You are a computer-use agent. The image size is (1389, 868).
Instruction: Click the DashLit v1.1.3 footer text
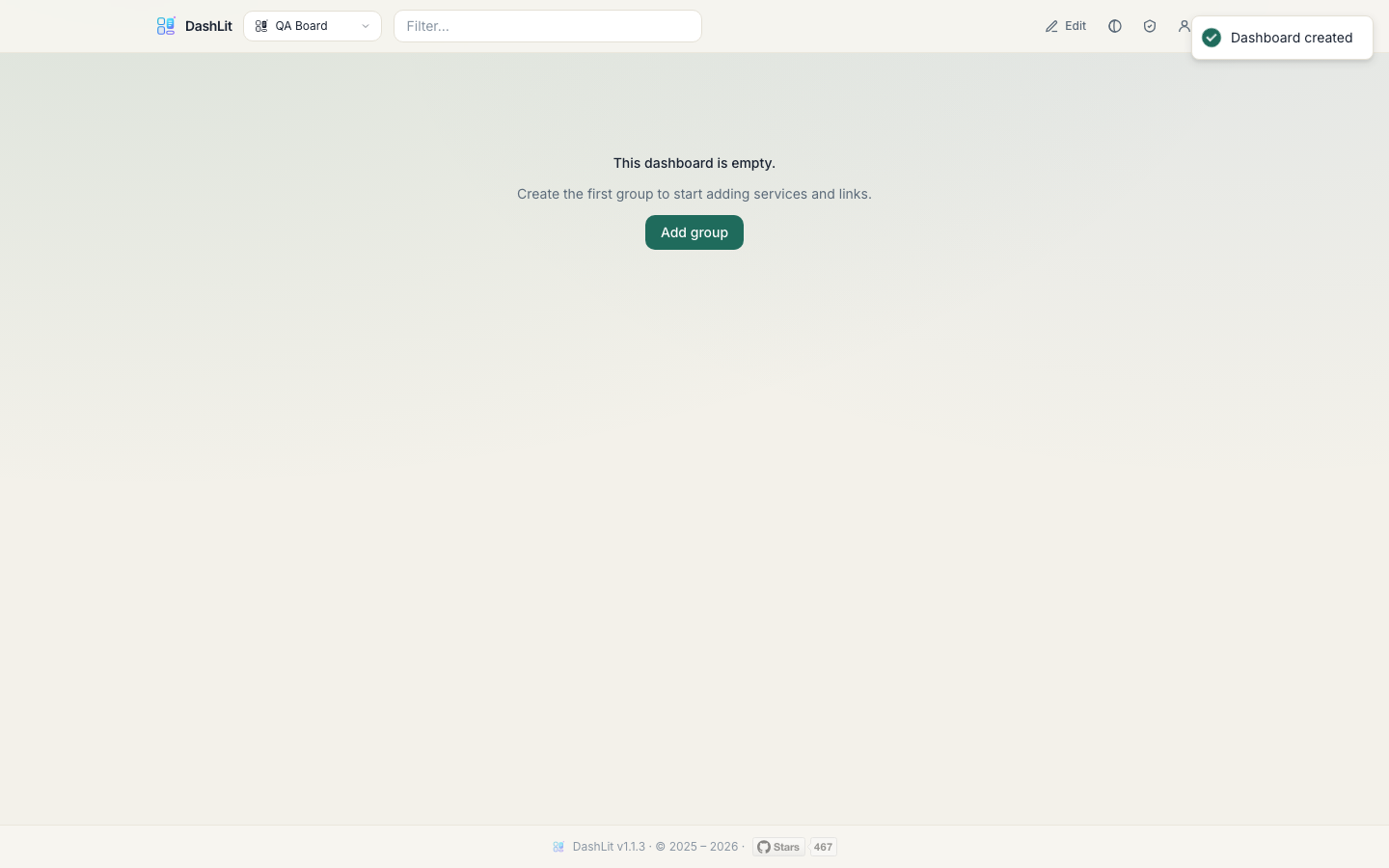(609, 847)
